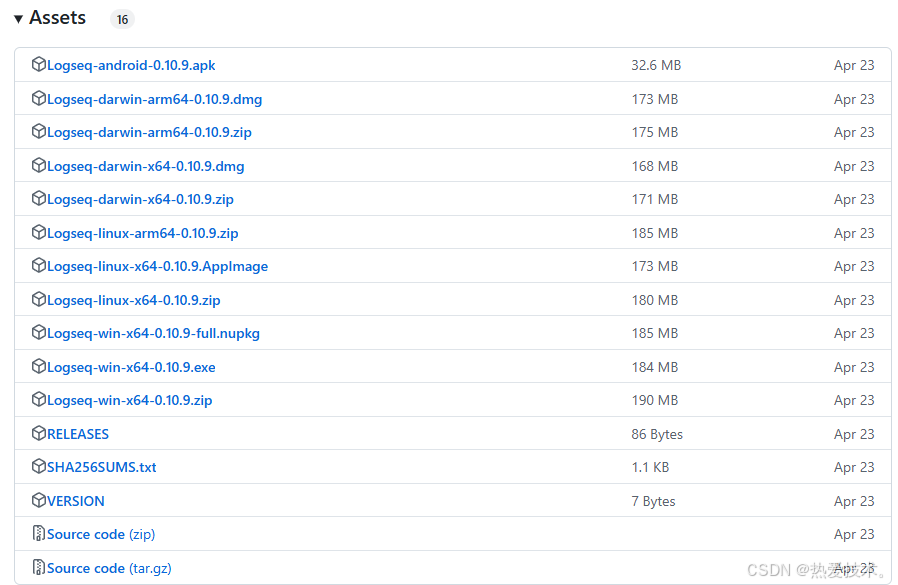
Task: Click the archive icon beside Source code (tar.gz)
Action: point(38,567)
